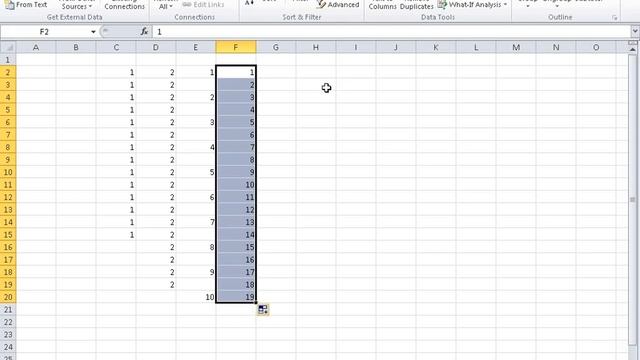Click cell E20 containing 10
Image resolution: width=640 pixels, height=360 pixels.
click(196, 297)
